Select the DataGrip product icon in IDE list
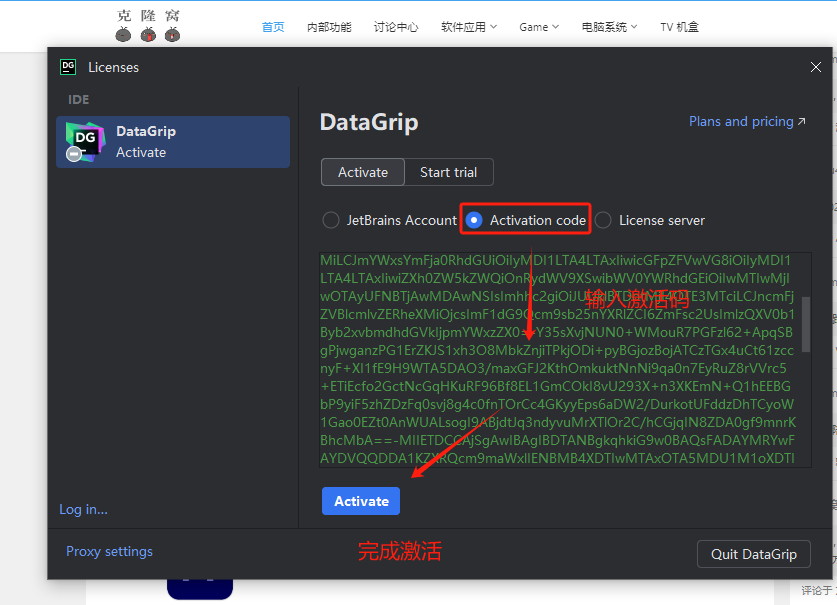This screenshot has width=837, height=605. pos(85,142)
